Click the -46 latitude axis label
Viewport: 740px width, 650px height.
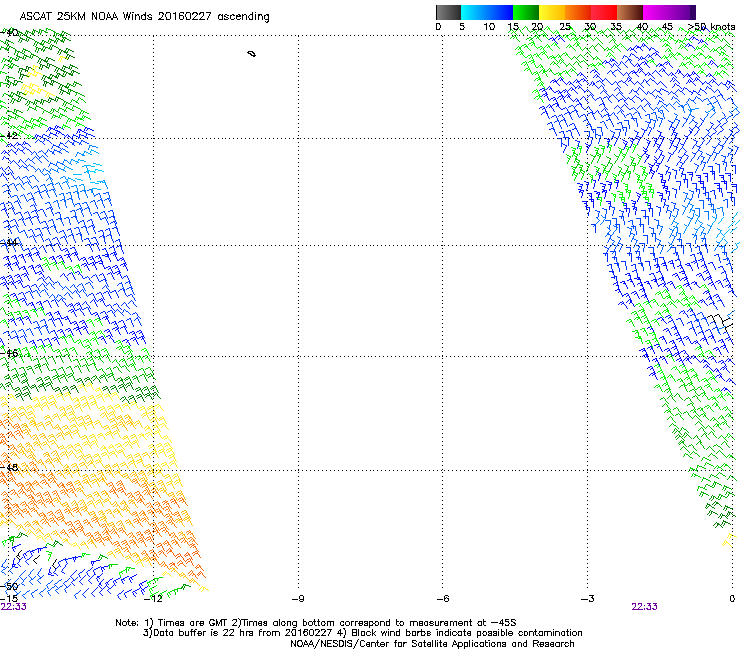click(9, 353)
